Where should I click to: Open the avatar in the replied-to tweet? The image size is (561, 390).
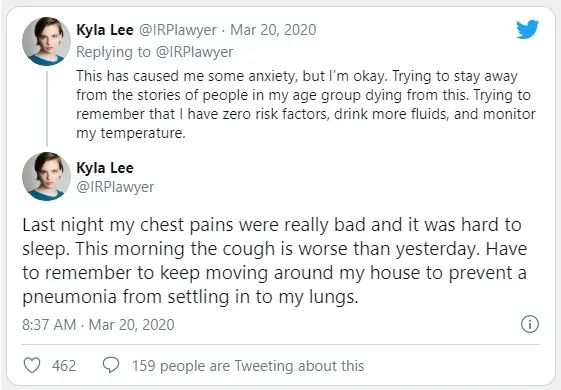[47, 41]
